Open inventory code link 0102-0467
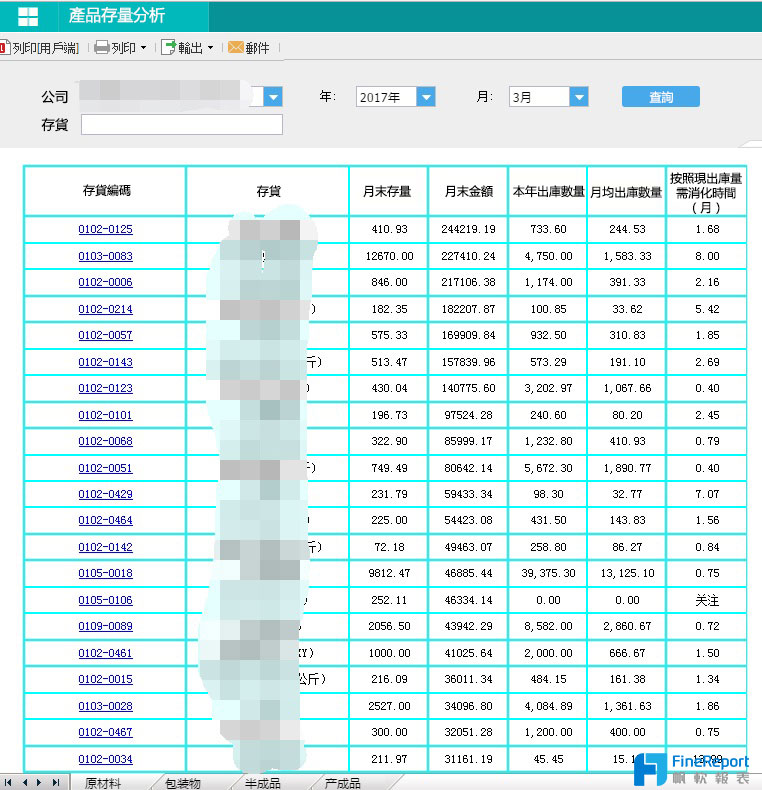Screen dimensions: 762x790 tap(105, 732)
